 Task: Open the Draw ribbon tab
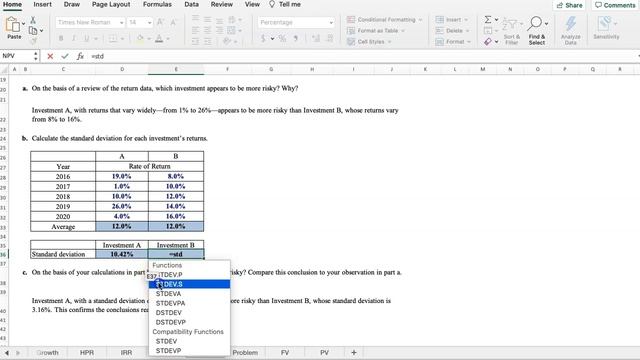[71, 4]
